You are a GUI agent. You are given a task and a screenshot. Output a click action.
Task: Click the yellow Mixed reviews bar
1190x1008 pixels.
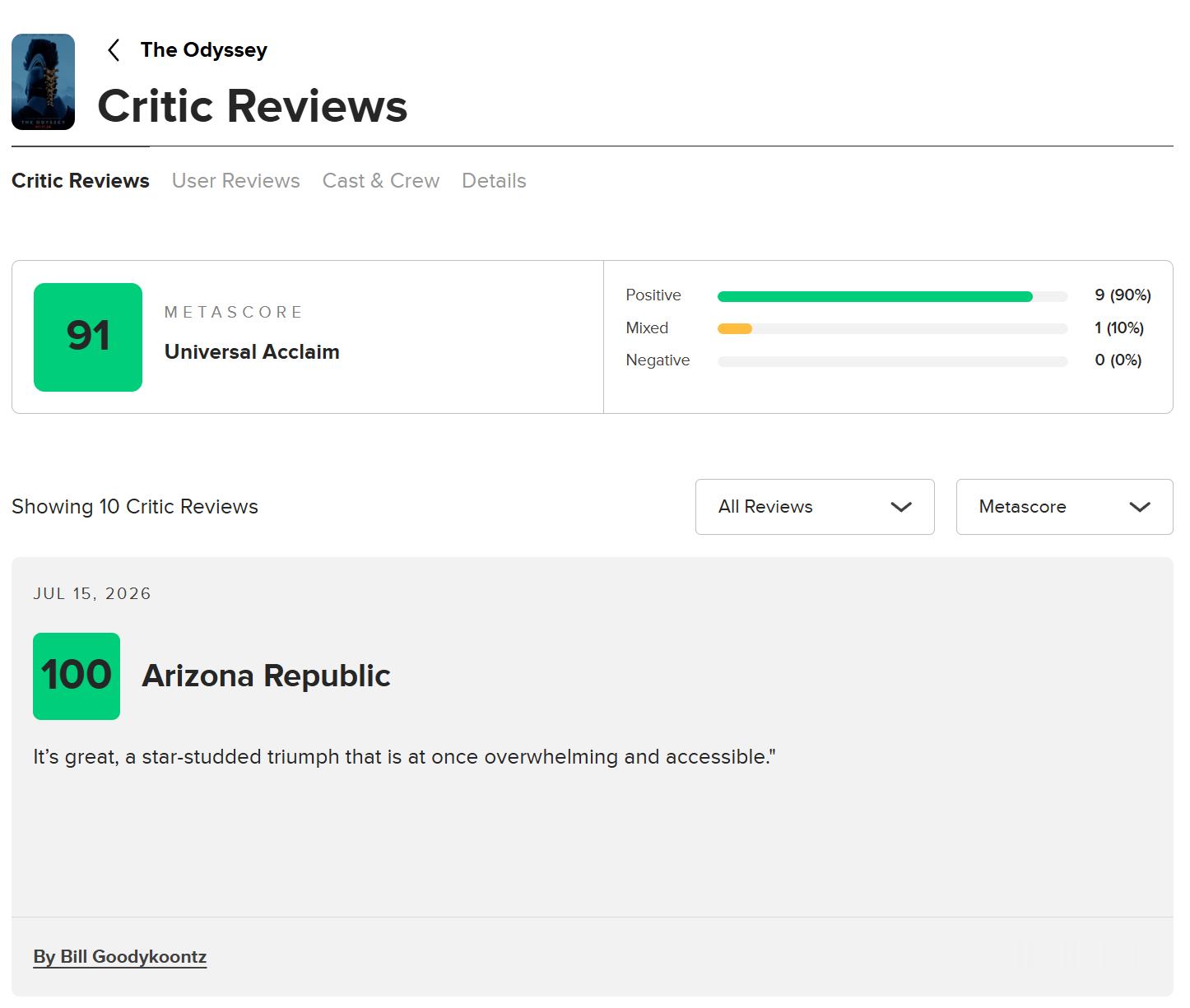point(735,329)
